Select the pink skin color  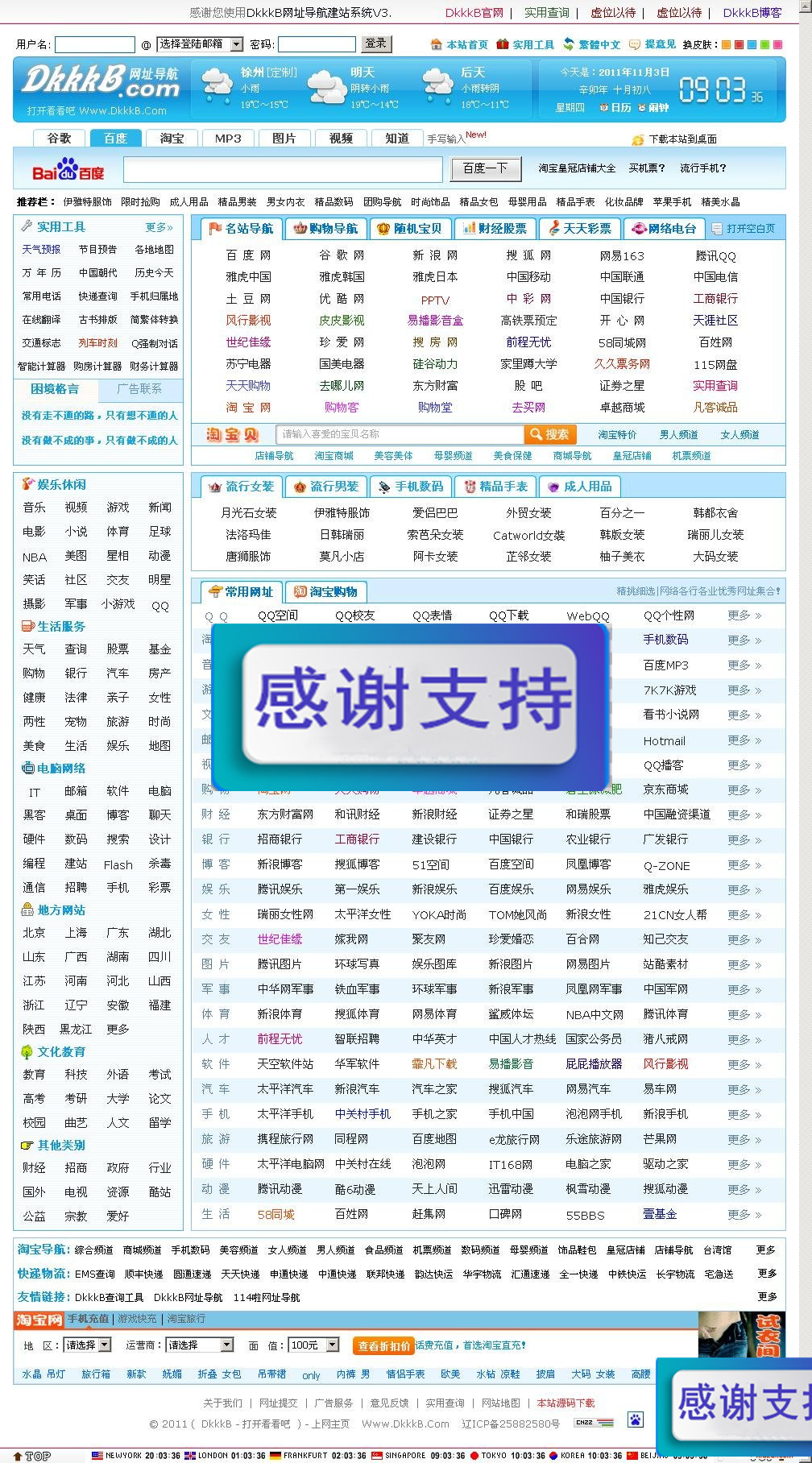(x=778, y=45)
